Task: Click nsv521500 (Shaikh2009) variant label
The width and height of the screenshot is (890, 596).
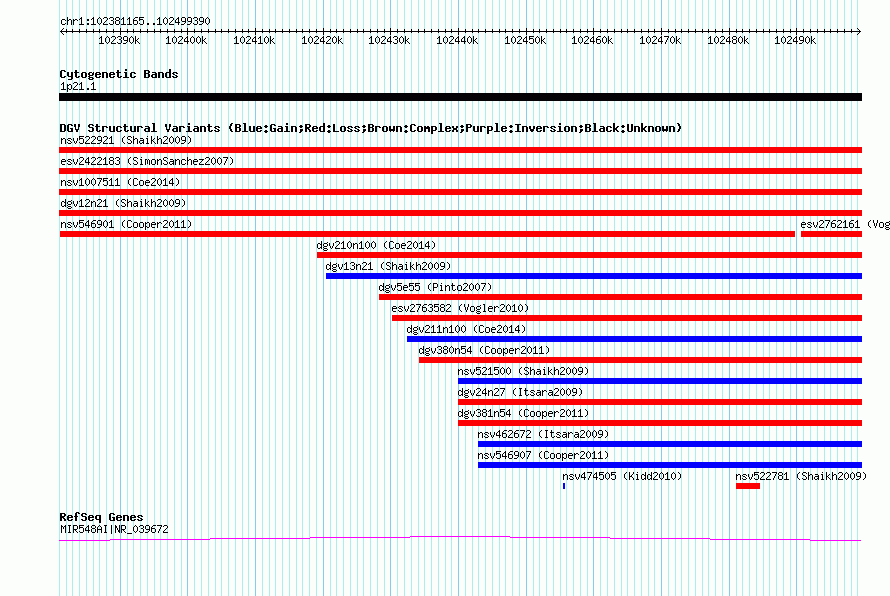Action: tap(523, 371)
